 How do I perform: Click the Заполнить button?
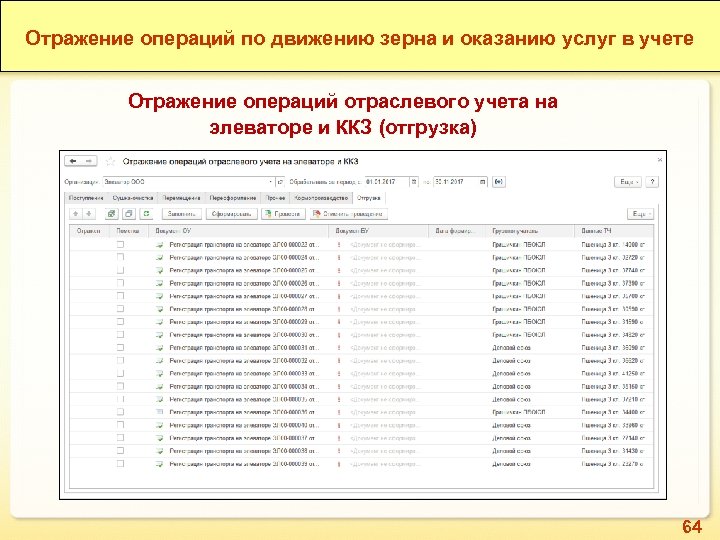182,214
